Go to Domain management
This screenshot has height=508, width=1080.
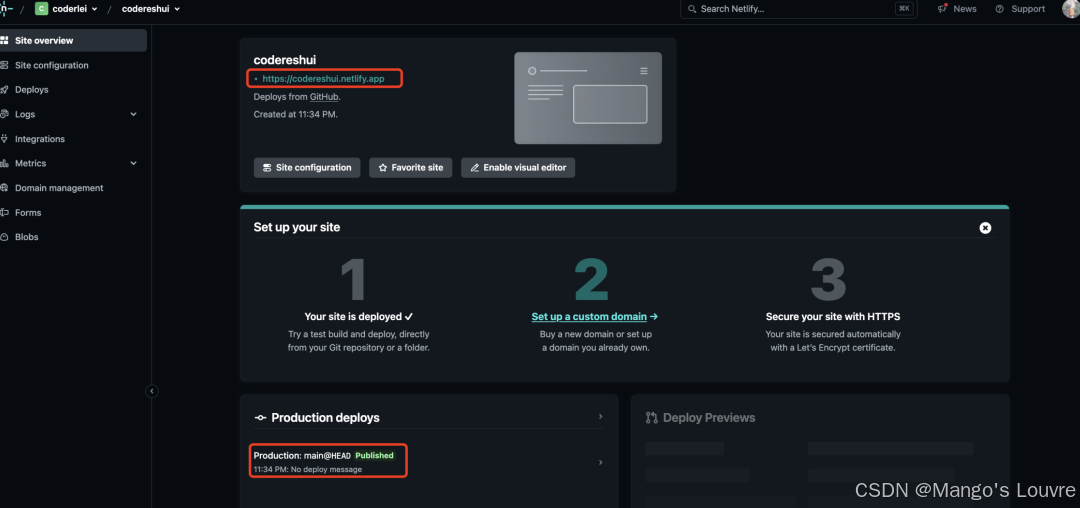pos(59,188)
